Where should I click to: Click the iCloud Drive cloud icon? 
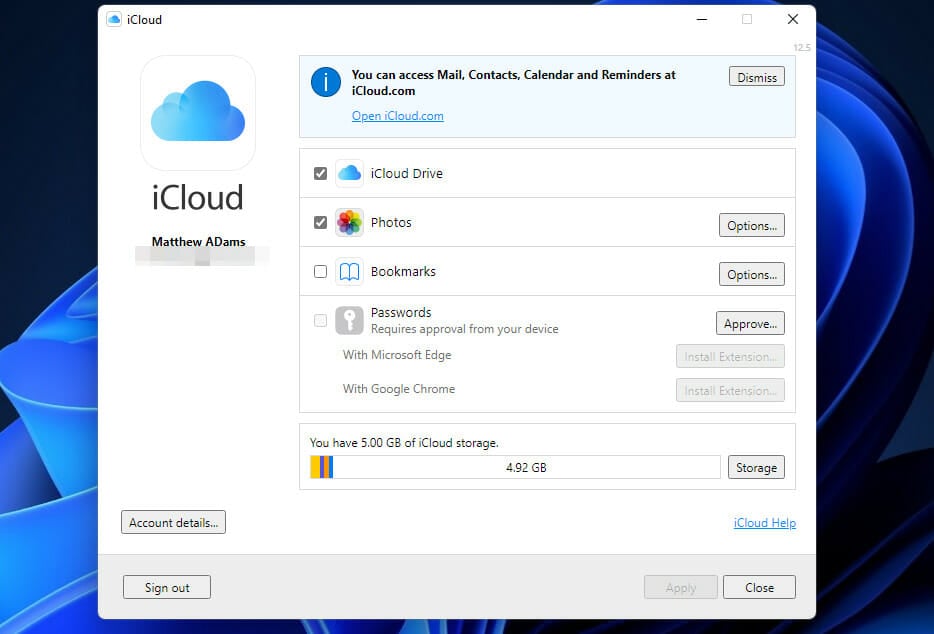point(349,172)
